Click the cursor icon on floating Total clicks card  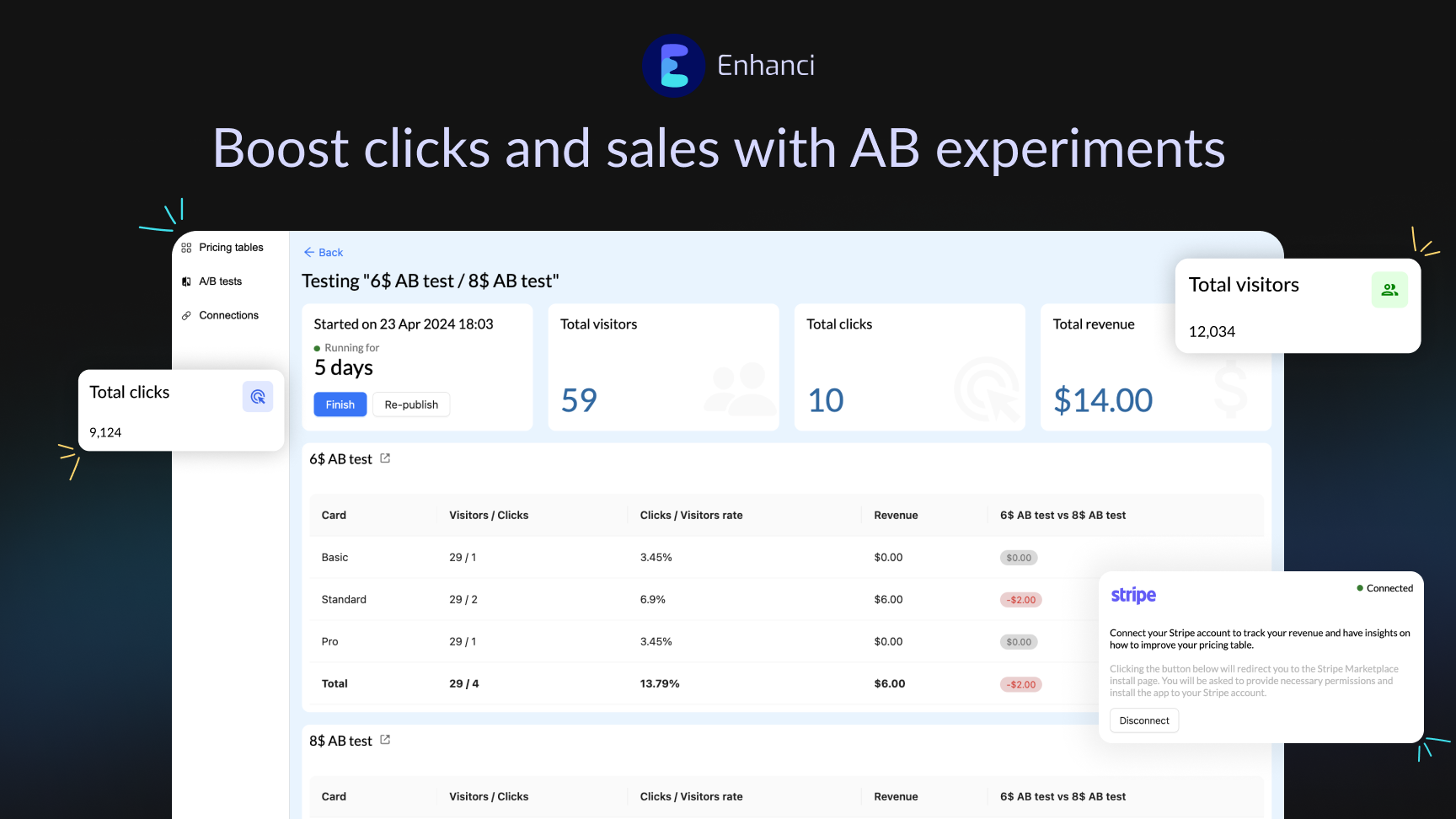click(258, 397)
